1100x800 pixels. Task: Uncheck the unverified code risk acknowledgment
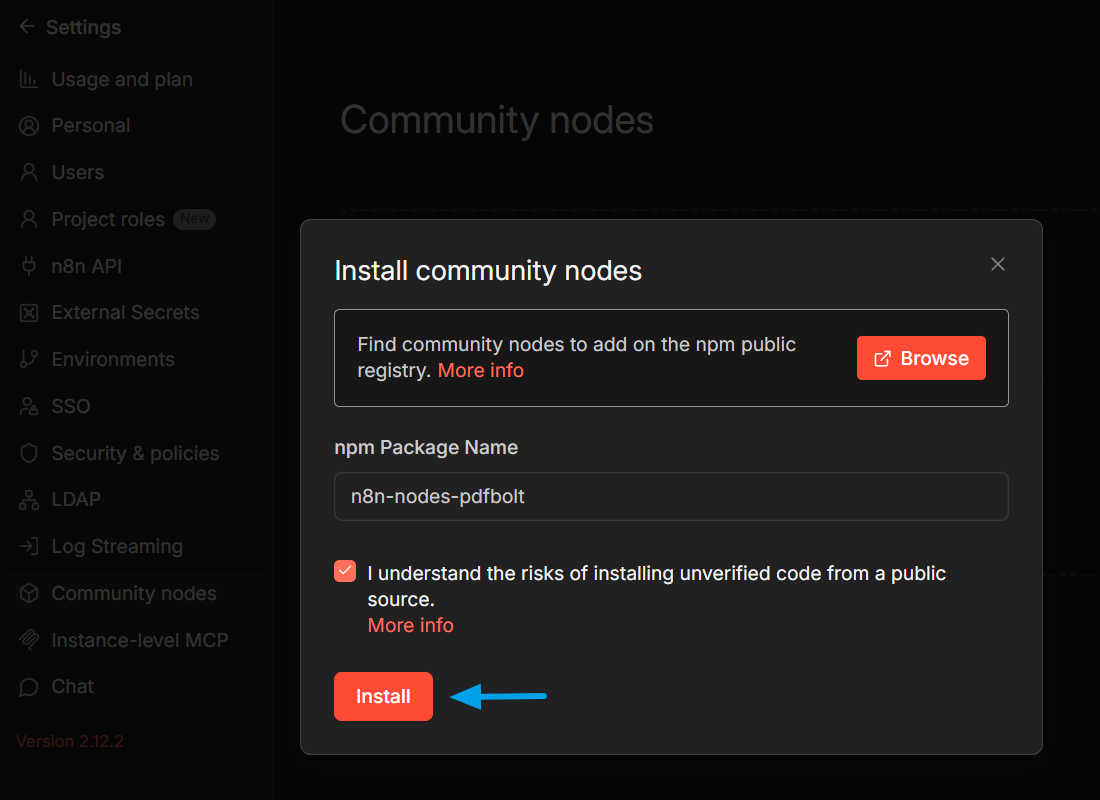click(344, 571)
